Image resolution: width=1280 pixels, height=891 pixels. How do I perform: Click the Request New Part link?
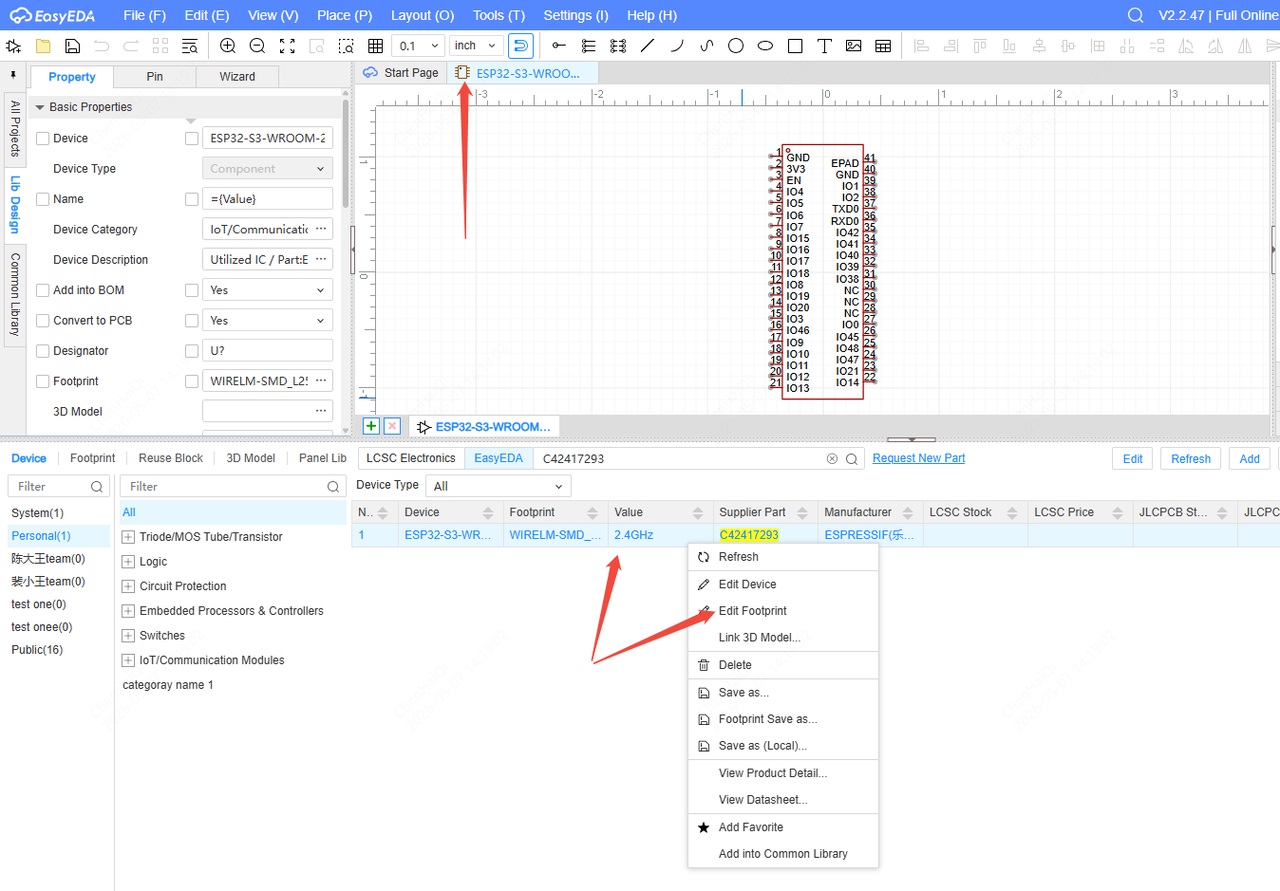click(919, 458)
